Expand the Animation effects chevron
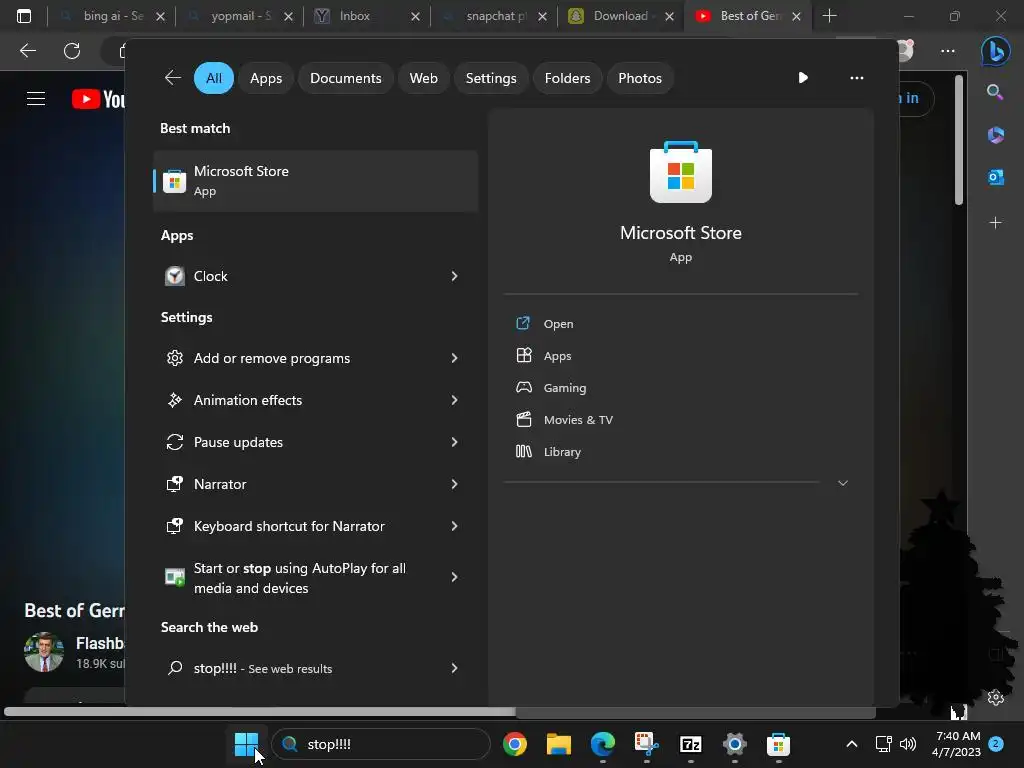This screenshot has height=768, width=1024. [x=455, y=400]
